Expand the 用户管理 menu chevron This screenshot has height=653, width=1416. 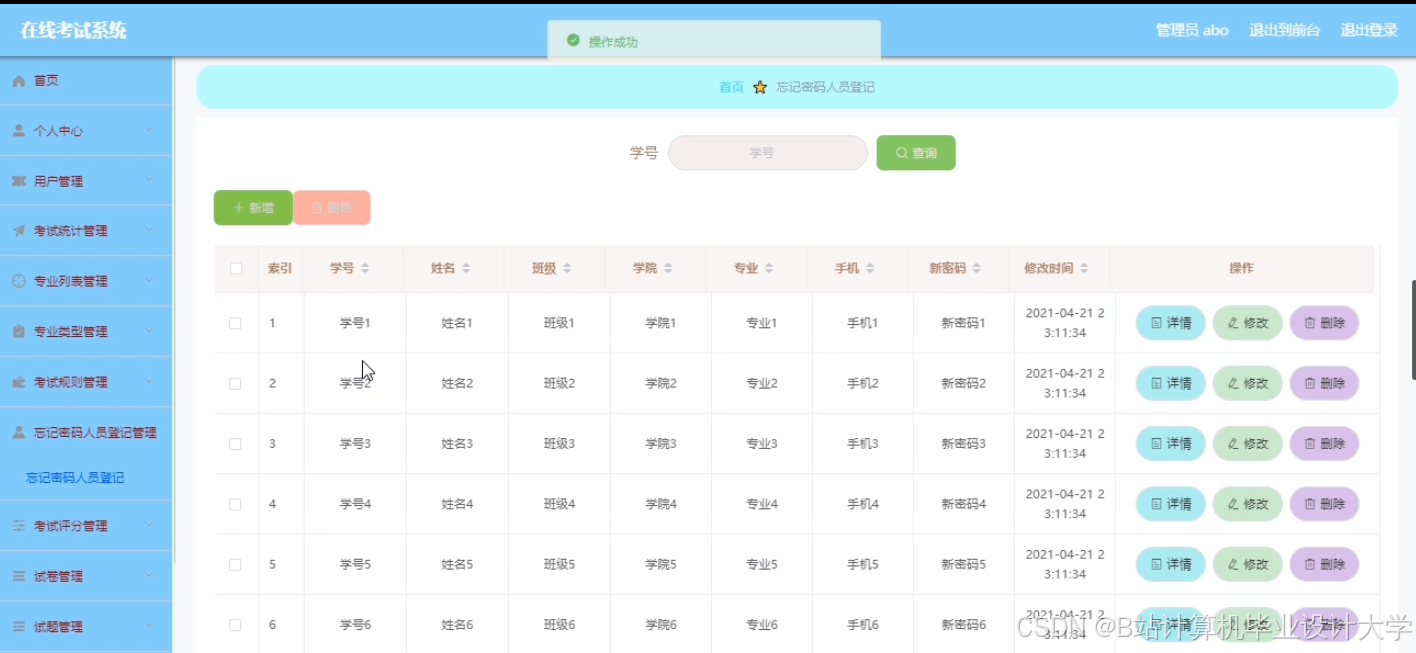tap(149, 180)
